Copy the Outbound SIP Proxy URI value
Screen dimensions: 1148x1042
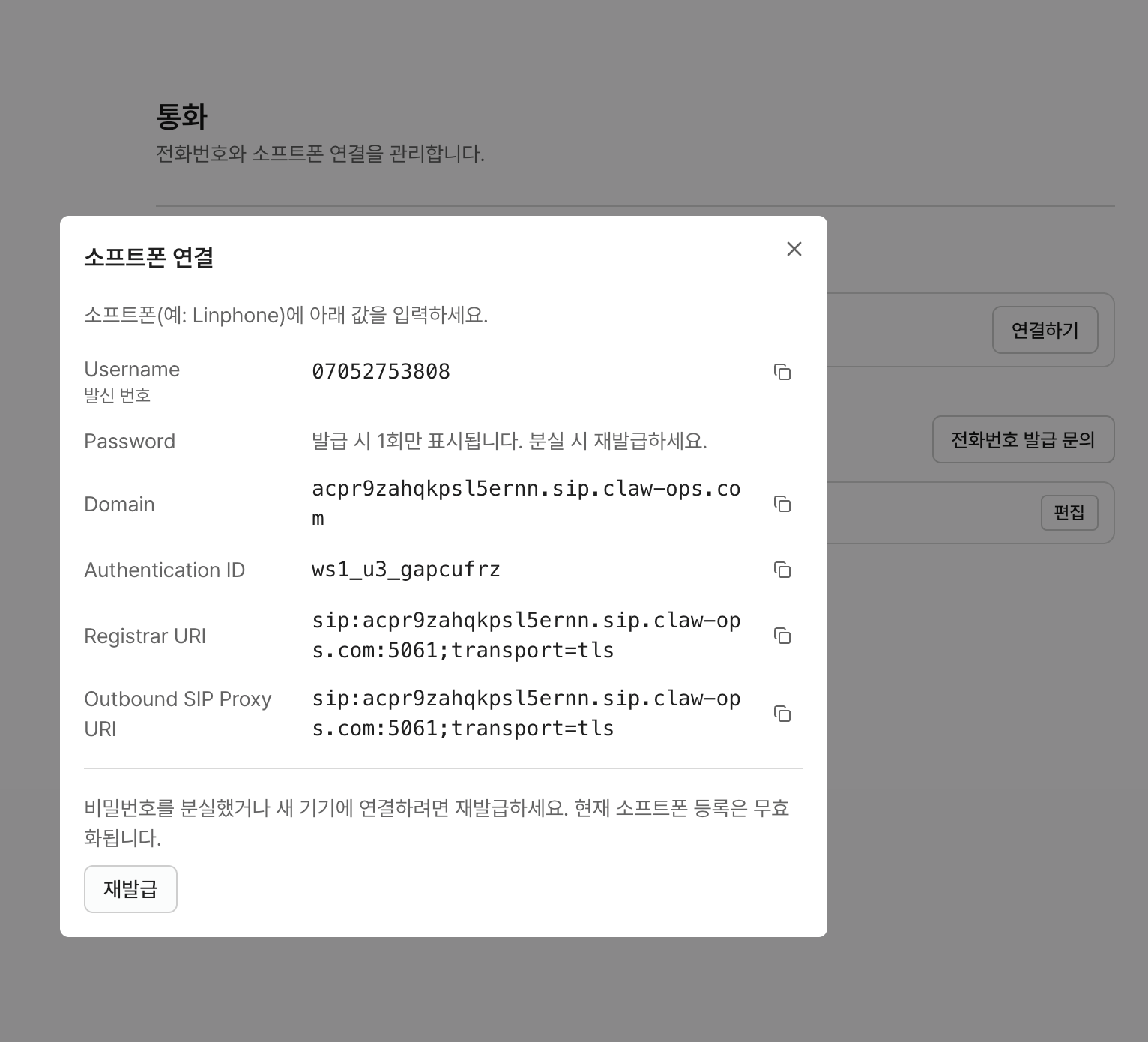782,714
